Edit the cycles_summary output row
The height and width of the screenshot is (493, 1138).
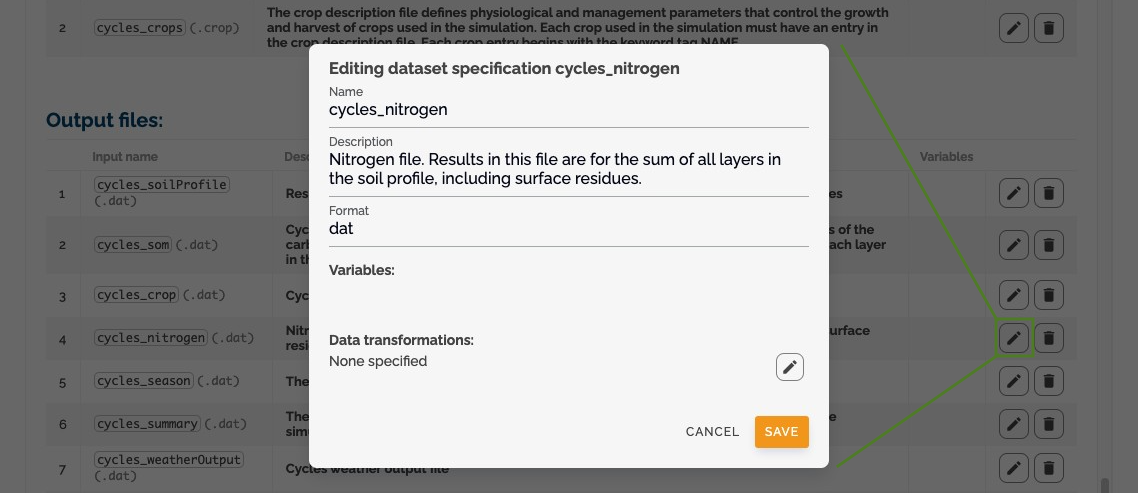point(1014,424)
